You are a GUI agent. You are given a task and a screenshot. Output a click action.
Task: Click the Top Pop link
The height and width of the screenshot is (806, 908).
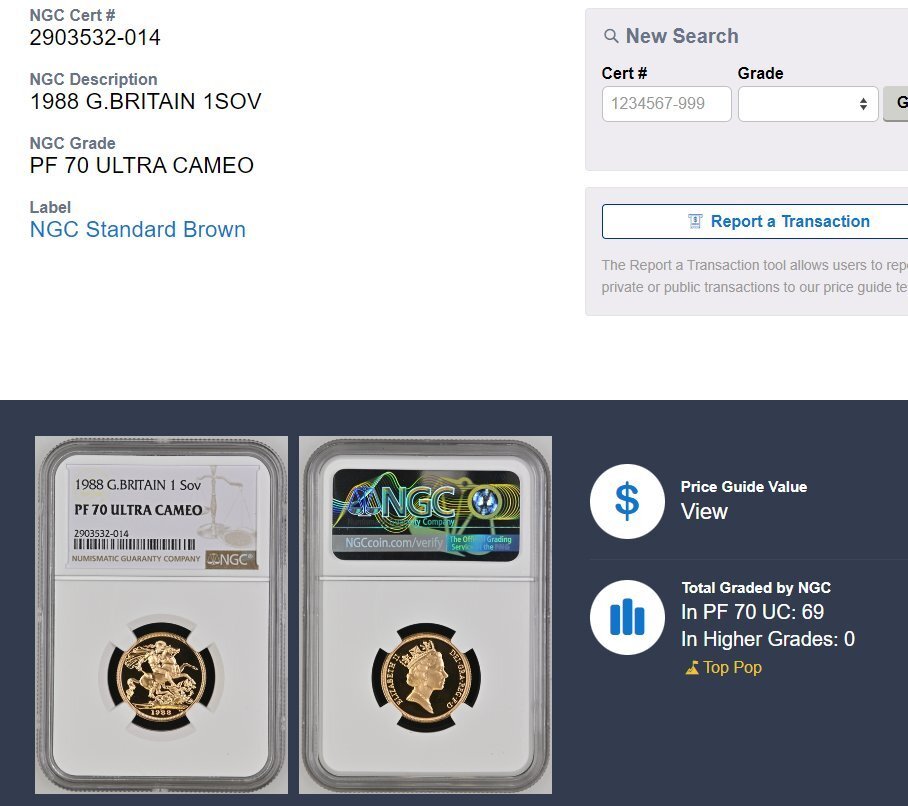(x=733, y=668)
